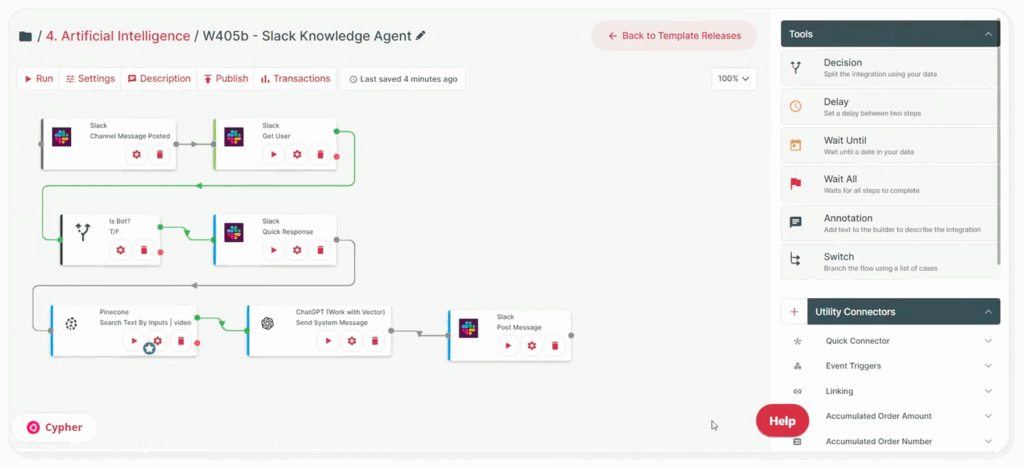Open 4. Artificial Intelligence breadcrumb link
This screenshot has height=468, width=1024.
tap(118, 36)
